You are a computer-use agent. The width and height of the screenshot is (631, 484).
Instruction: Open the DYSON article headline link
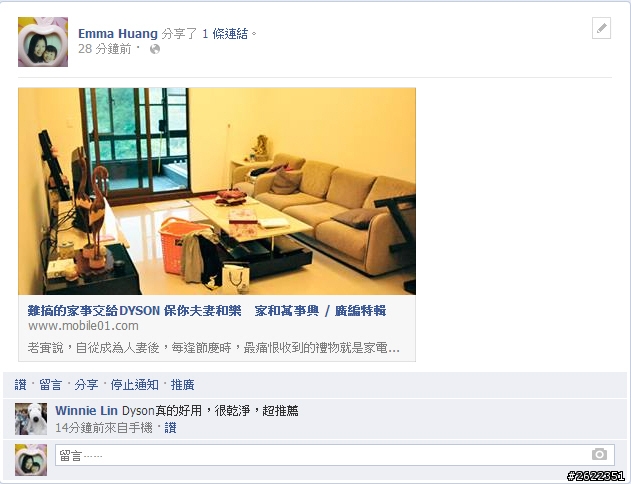pyautogui.click(x=207, y=311)
